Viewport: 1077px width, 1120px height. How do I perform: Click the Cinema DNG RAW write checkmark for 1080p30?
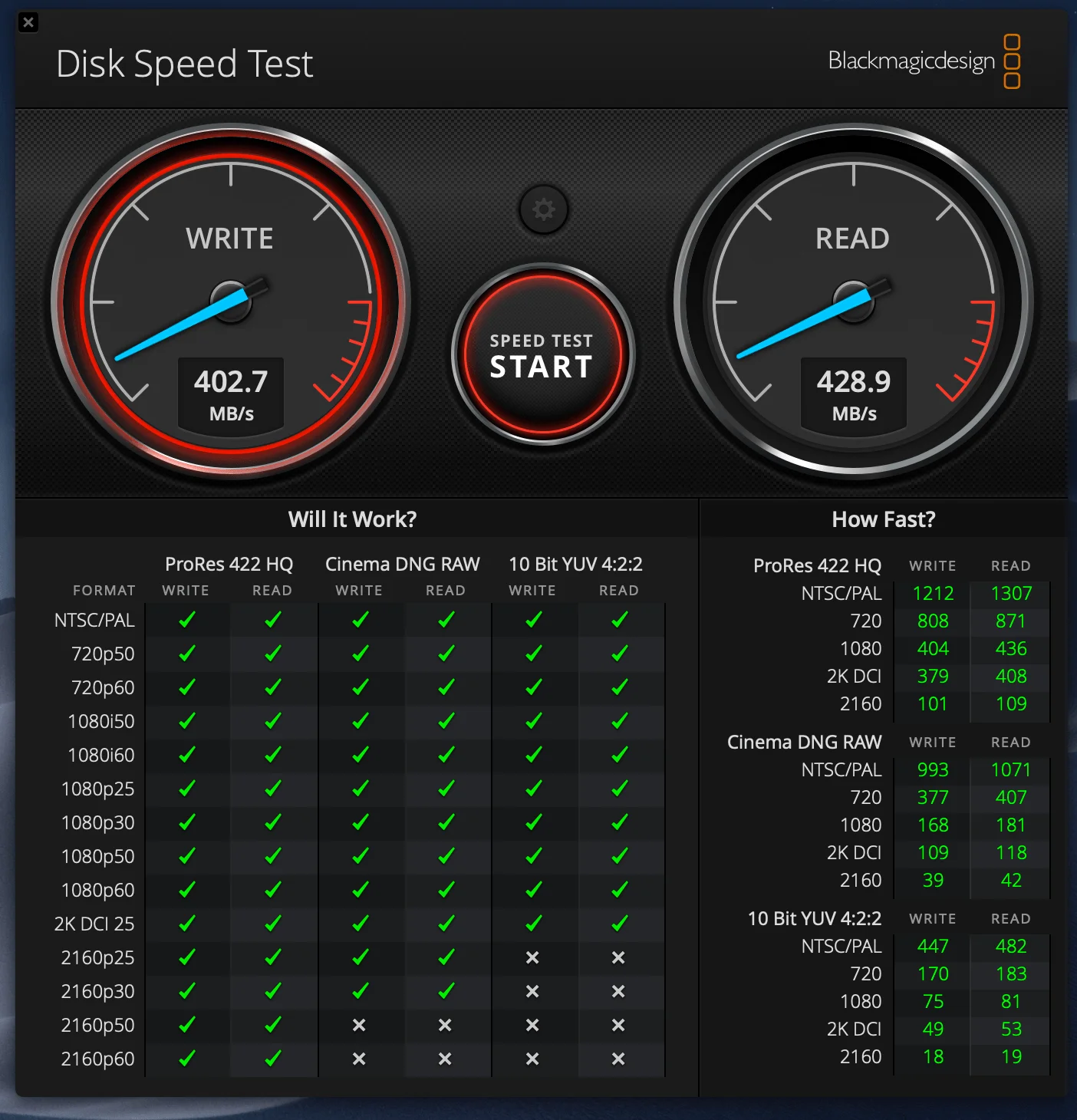(x=360, y=822)
